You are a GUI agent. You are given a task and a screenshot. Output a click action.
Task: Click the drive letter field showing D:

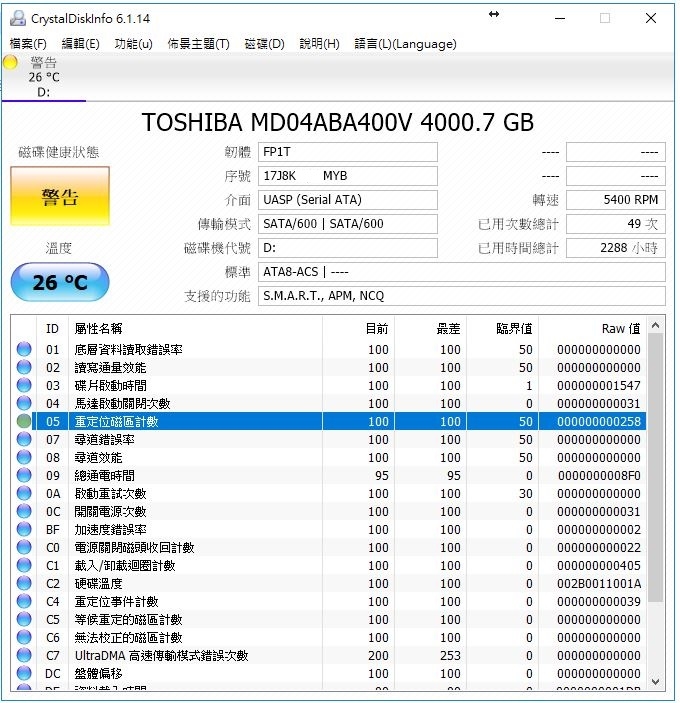point(347,248)
